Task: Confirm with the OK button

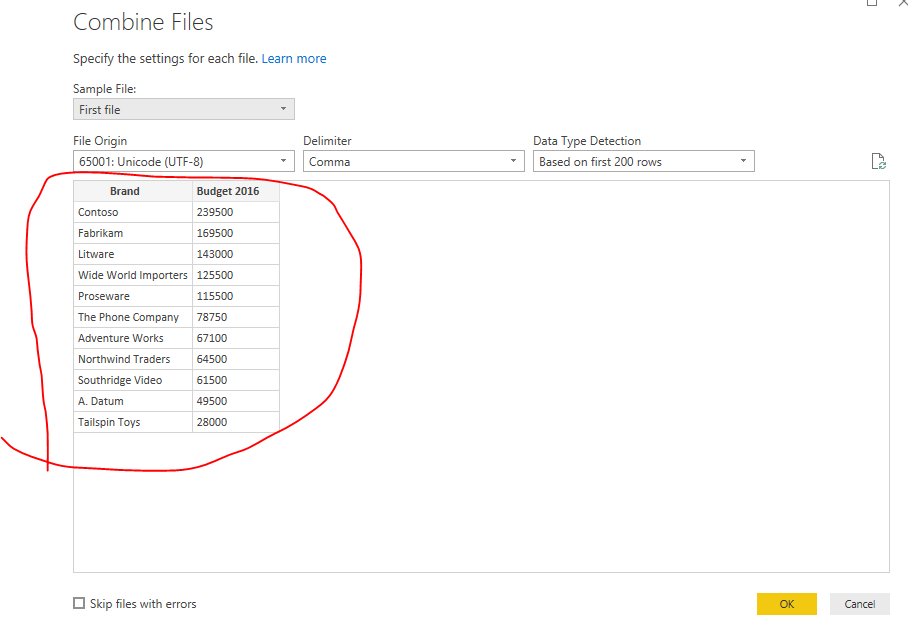Action: coord(786,604)
